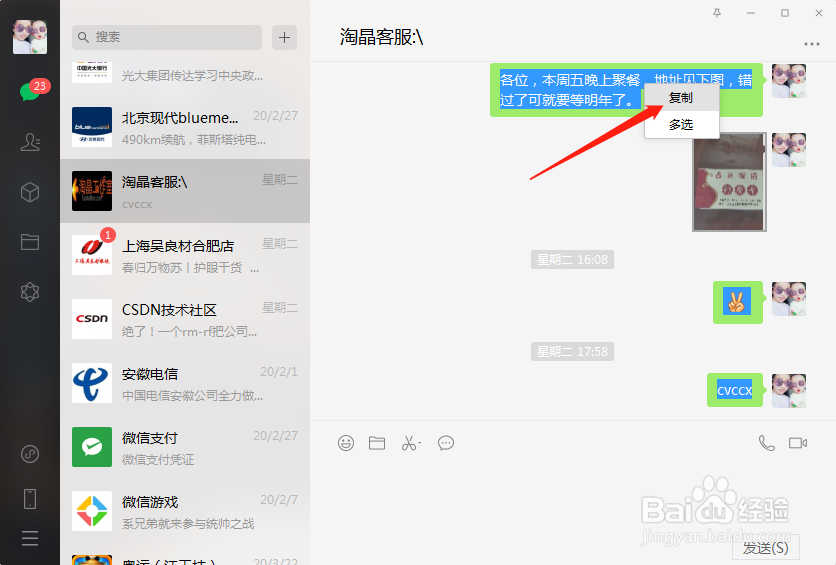
Task: Open the 北京现代blueme... conversation
Action: 185,127
